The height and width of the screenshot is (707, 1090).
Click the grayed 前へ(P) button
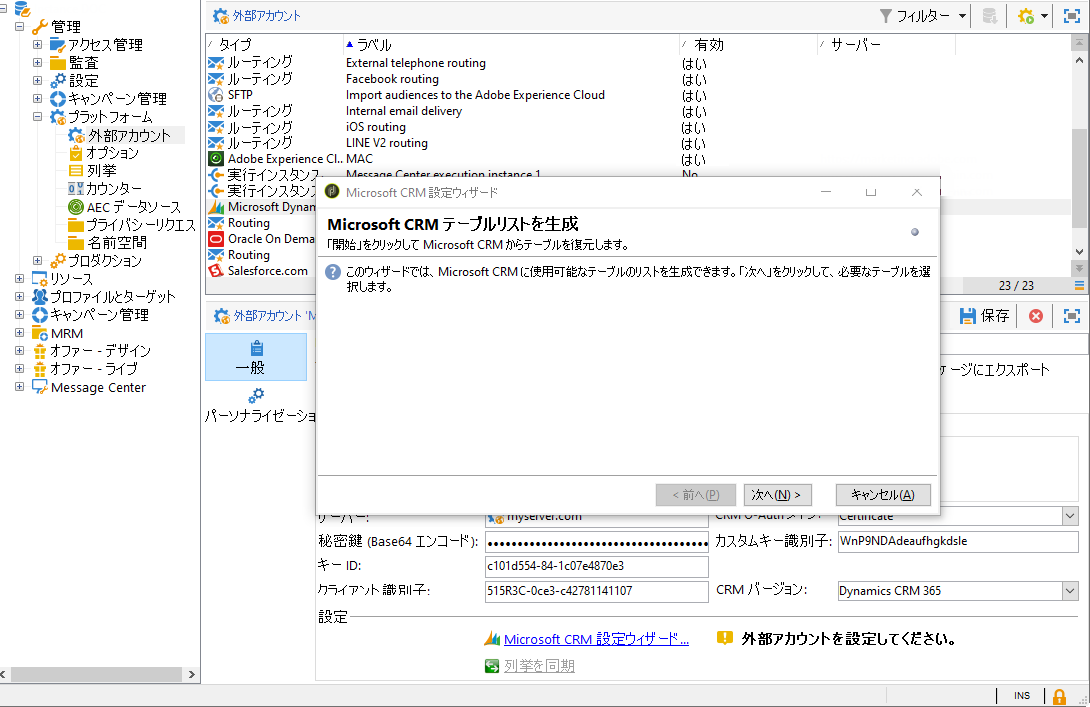[695, 495]
